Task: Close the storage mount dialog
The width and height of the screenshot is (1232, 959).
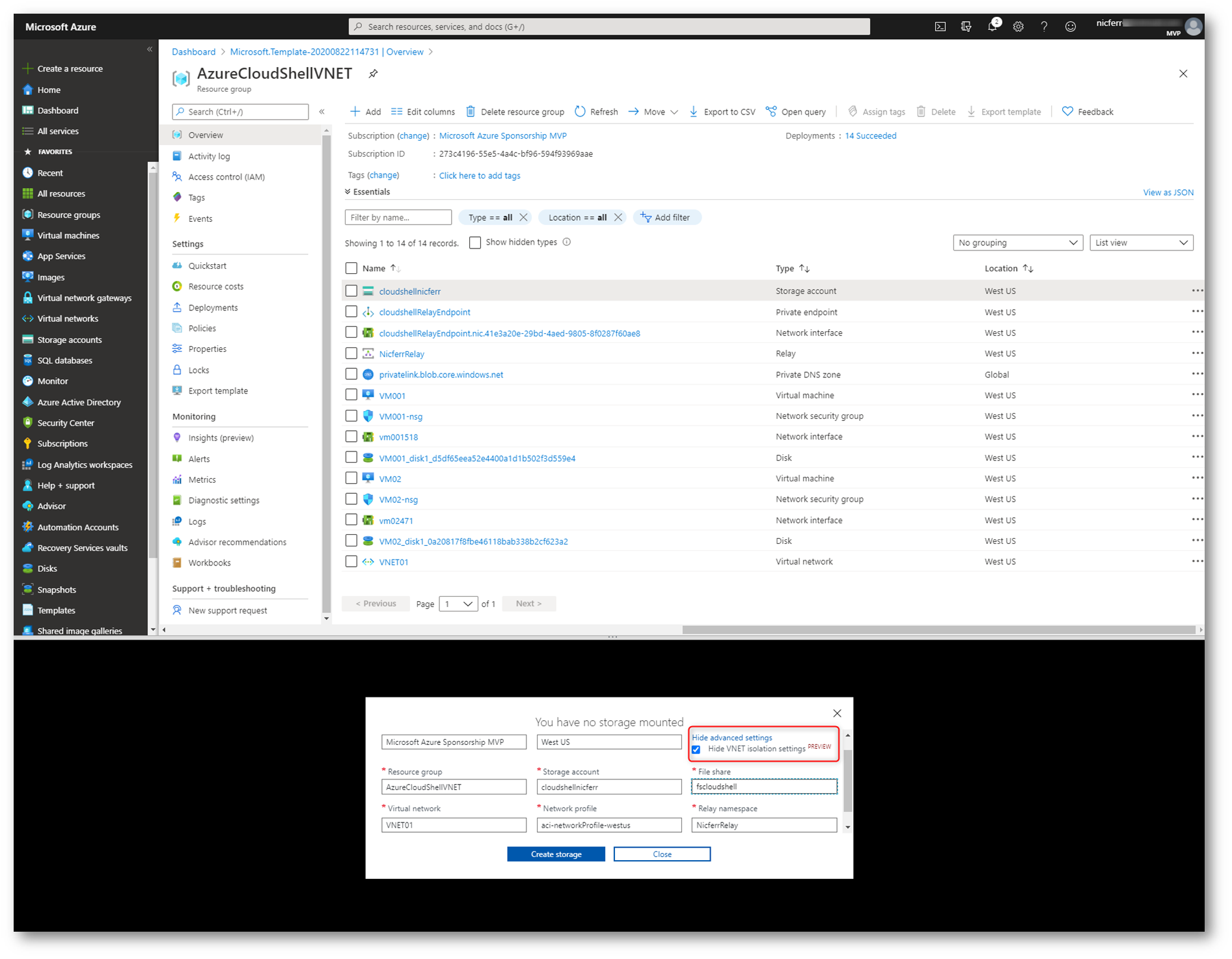Action: [x=837, y=713]
